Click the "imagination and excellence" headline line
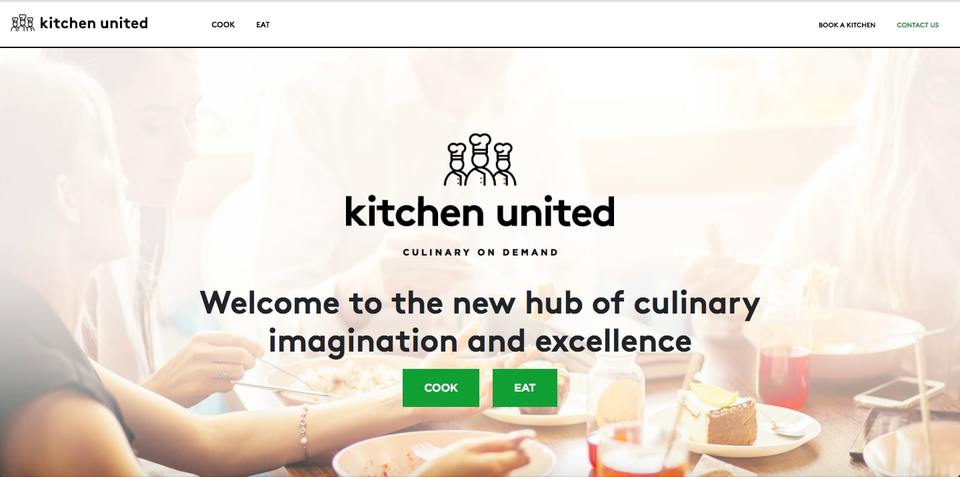Image resolution: width=960 pixels, height=477 pixels. click(x=480, y=340)
